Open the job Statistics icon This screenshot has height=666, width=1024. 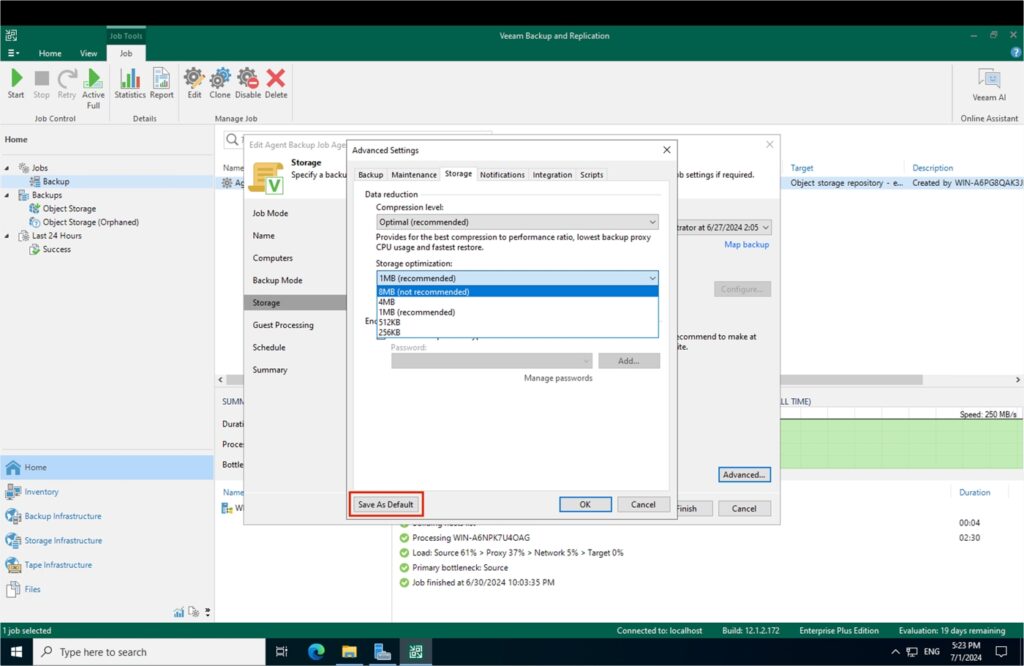point(130,83)
